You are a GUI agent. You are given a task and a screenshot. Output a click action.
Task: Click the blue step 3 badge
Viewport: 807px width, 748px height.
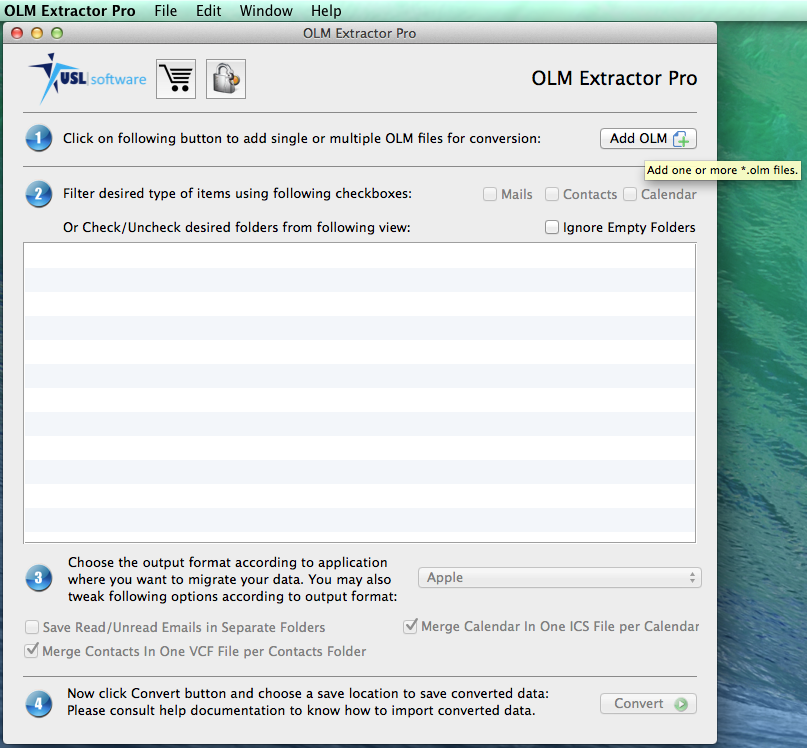click(39, 578)
